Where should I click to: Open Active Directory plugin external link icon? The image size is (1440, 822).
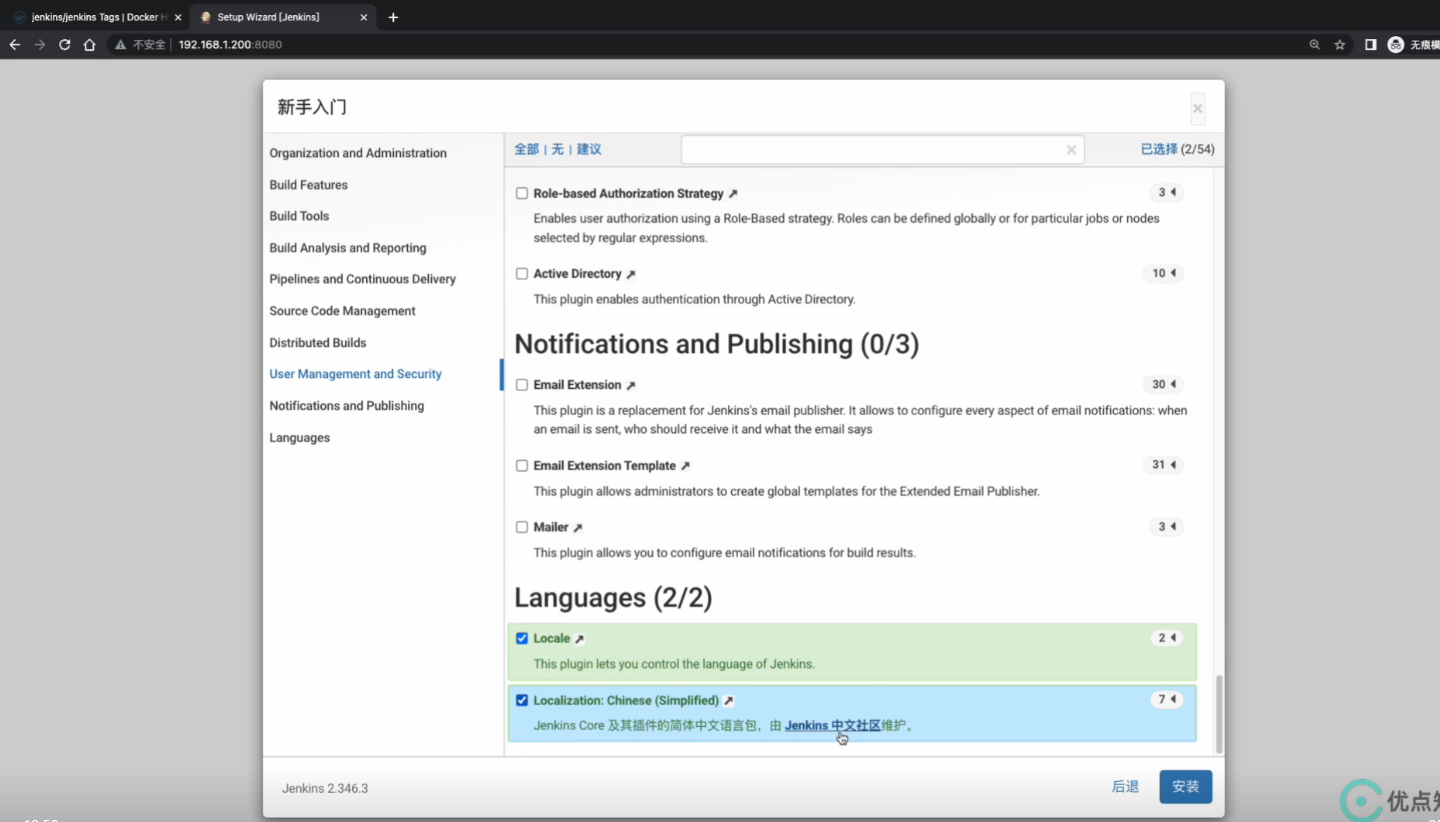631,274
